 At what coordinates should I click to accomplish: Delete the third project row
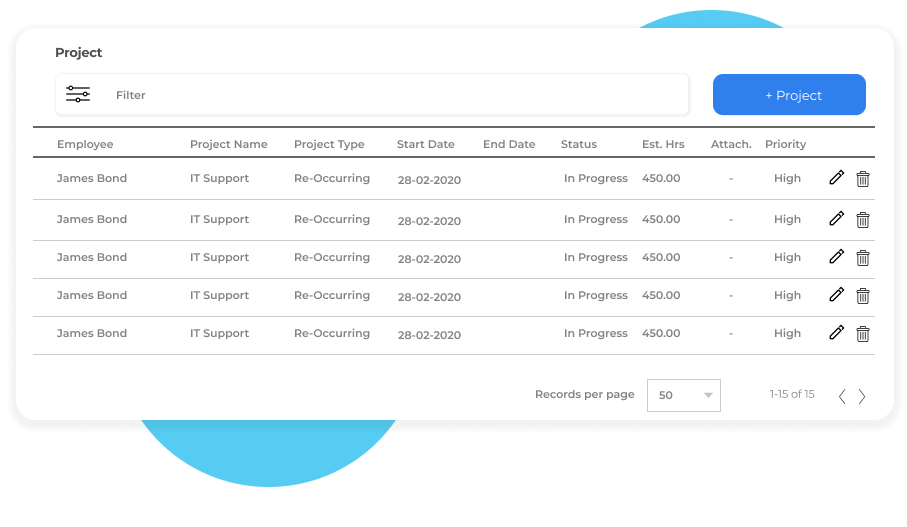pos(863,258)
